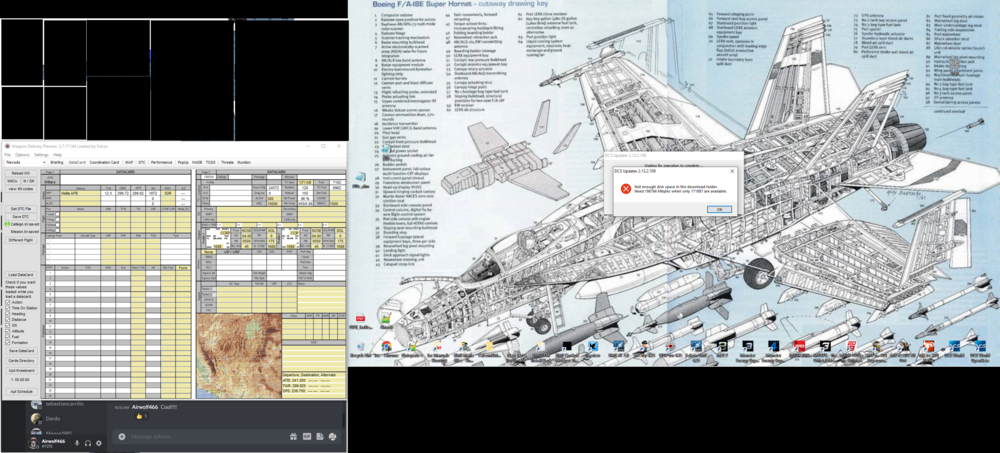This screenshot has width=1000, height=453.
Task: Toggle the Action checkbox
Action: [x=8, y=302]
